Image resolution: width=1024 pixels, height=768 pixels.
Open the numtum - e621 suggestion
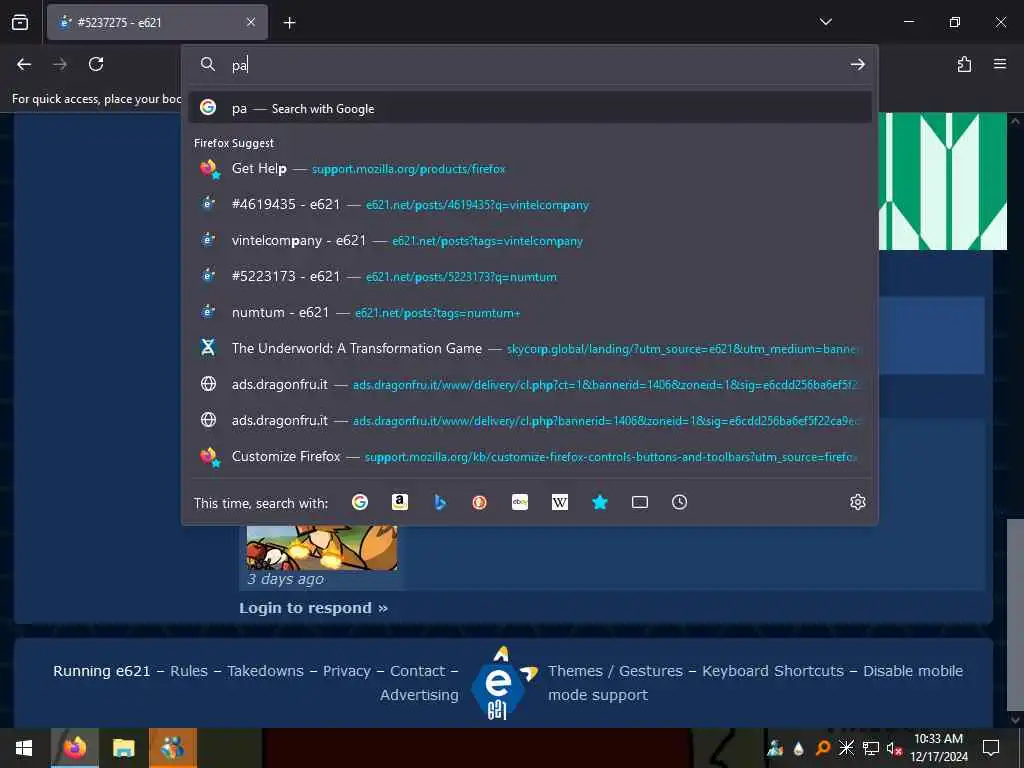tap(530, 312)
